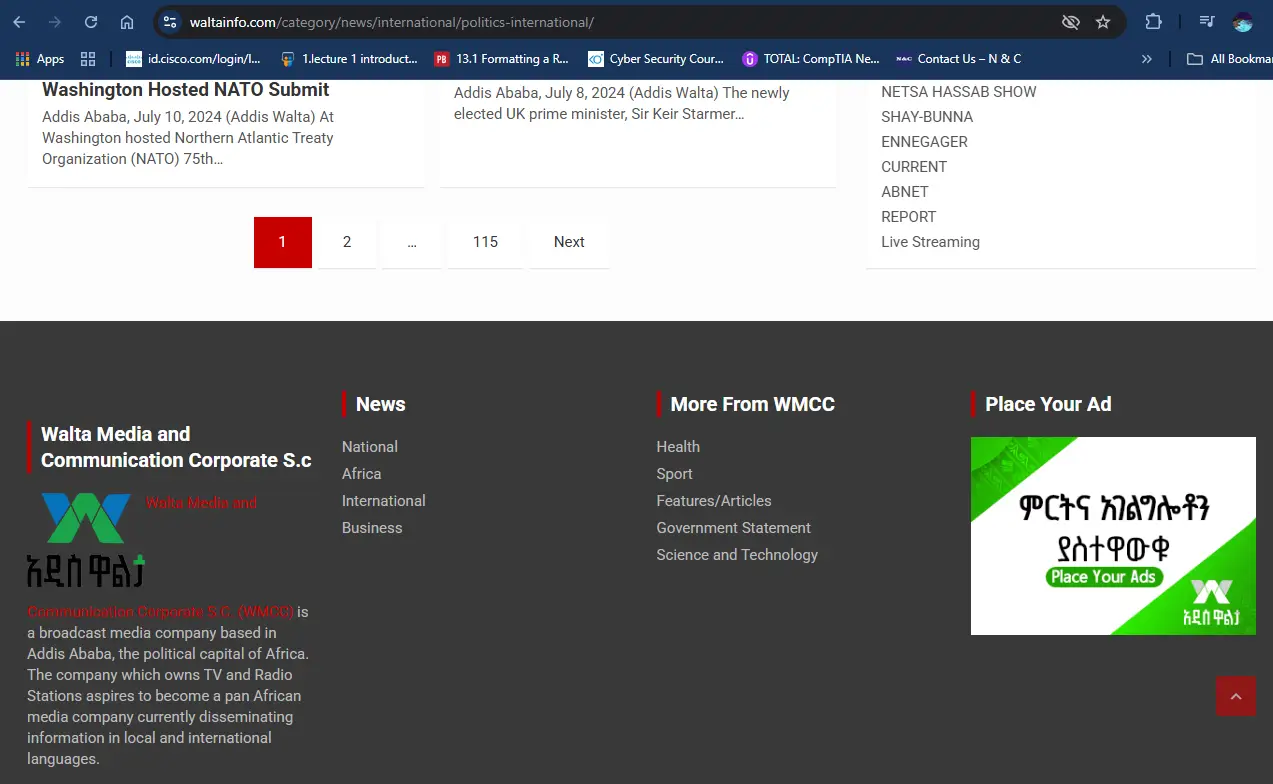
Task: Open the '13.1 Formatting a R...' bookmark
Action: (x=502, y=59)
